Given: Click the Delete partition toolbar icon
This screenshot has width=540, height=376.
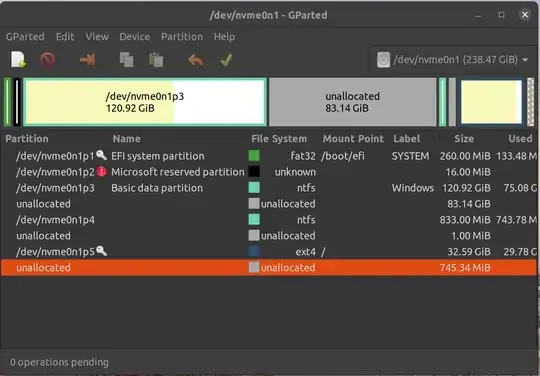Looking at the screenshot, I should coord(48,60).
